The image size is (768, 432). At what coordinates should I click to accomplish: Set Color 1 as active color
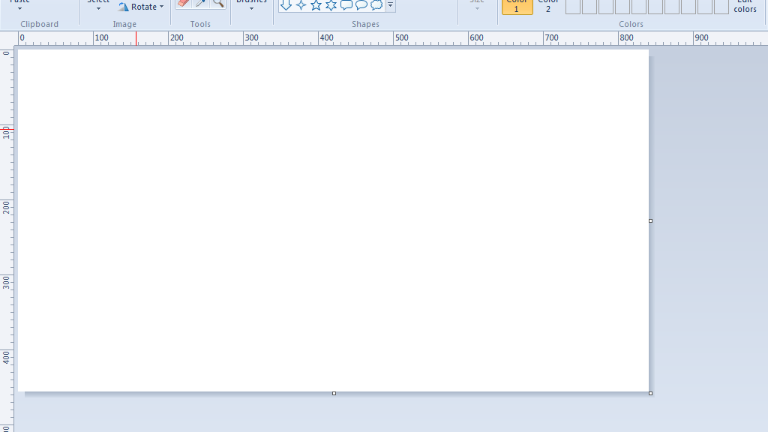[x=517, y=5]
